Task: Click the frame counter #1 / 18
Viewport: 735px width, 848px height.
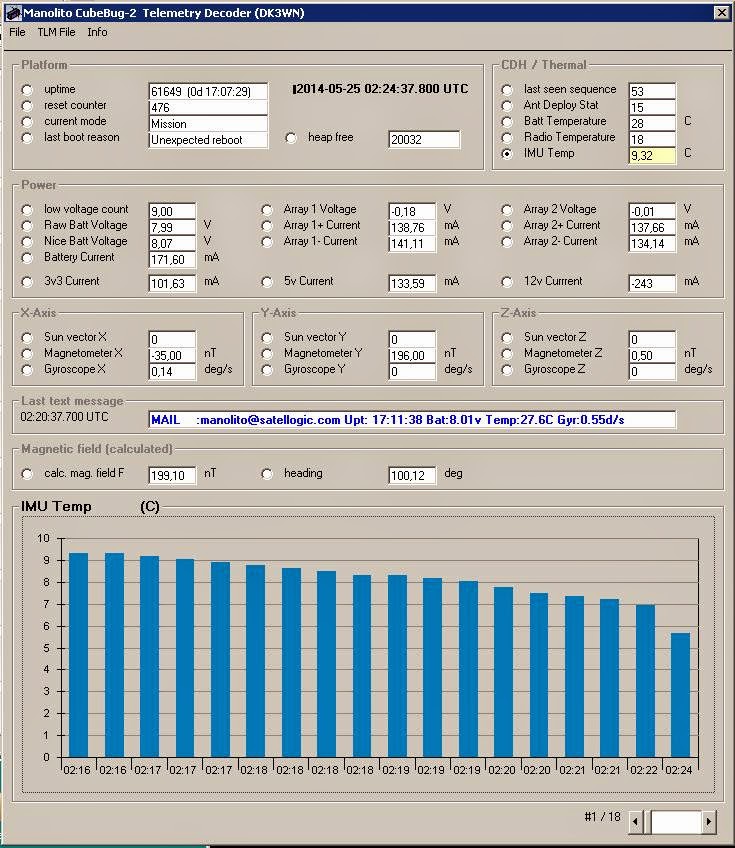Action: click(x=602, y=817)
